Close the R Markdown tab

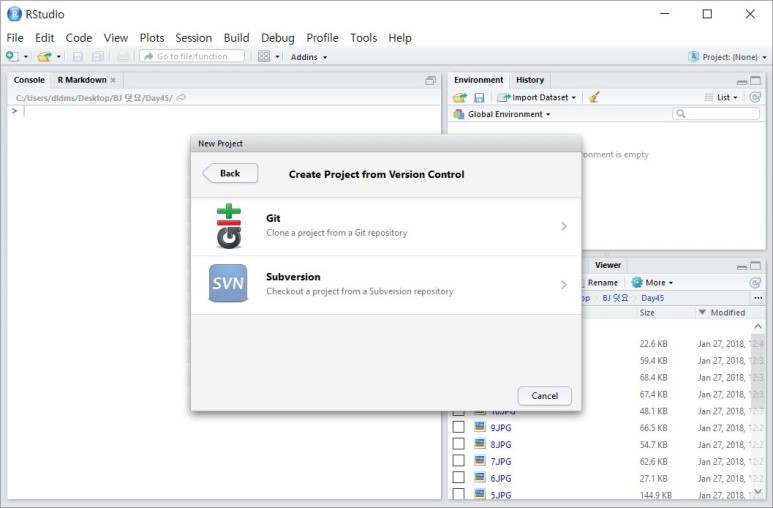[x=113, y=80]
